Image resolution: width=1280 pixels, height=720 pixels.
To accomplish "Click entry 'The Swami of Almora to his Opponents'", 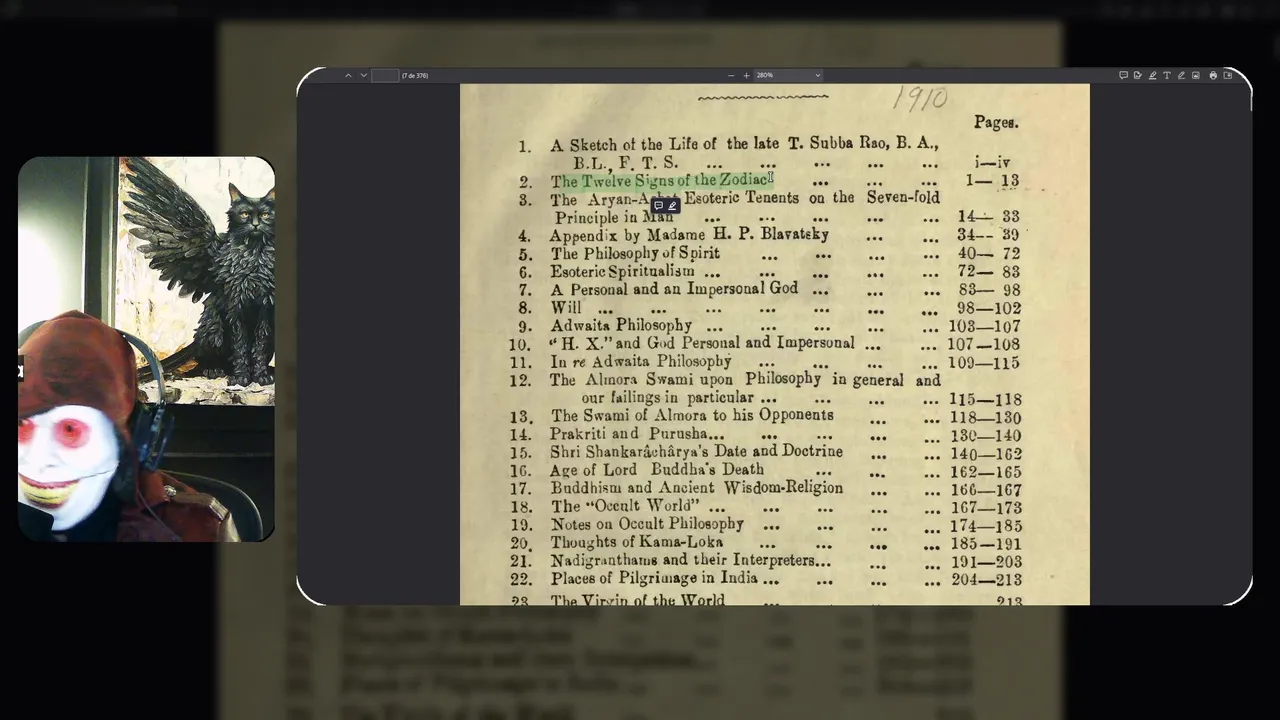I will tap(691, 416).
